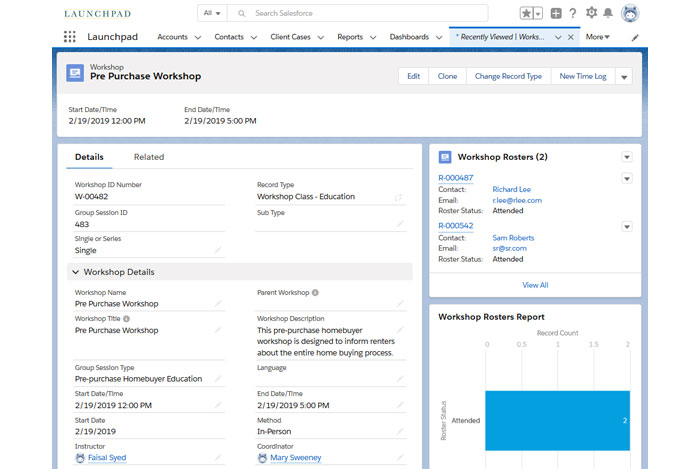Click the New Time Log button
This screenshot has height=469, width=700.
tap(583, 76)
